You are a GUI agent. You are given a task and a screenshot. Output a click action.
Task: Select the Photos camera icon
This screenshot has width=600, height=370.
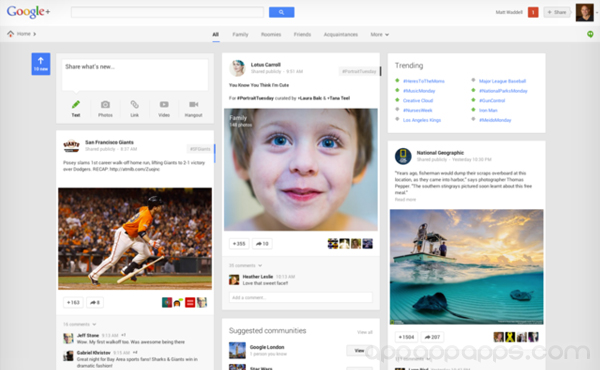(105, 104)
